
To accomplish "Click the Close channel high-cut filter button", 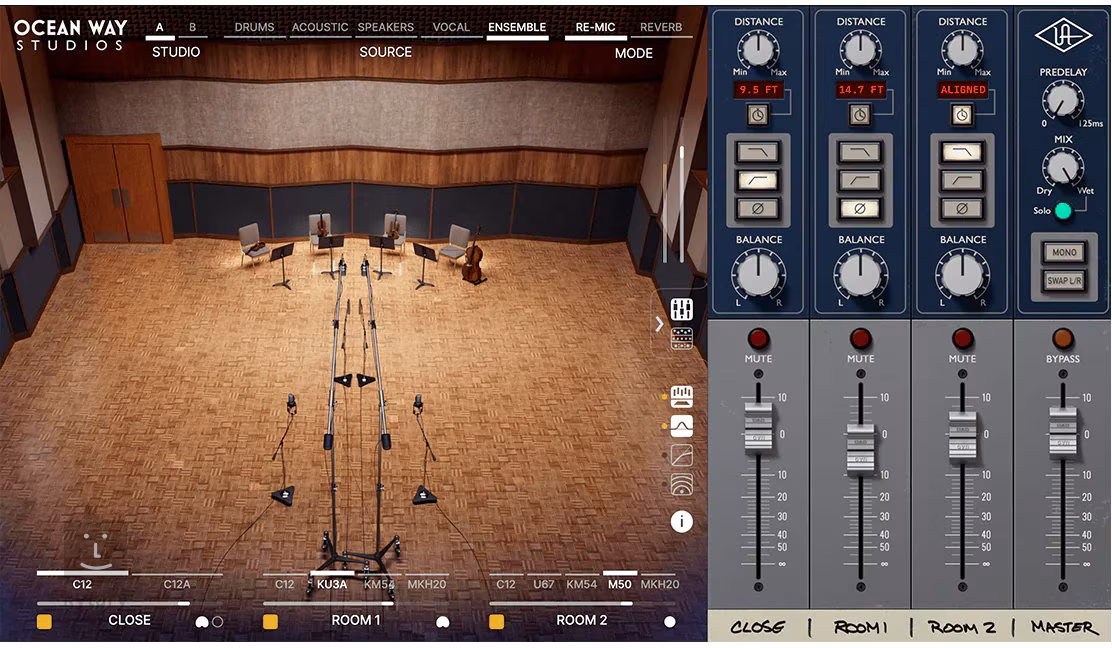I will tap(758, 152).
